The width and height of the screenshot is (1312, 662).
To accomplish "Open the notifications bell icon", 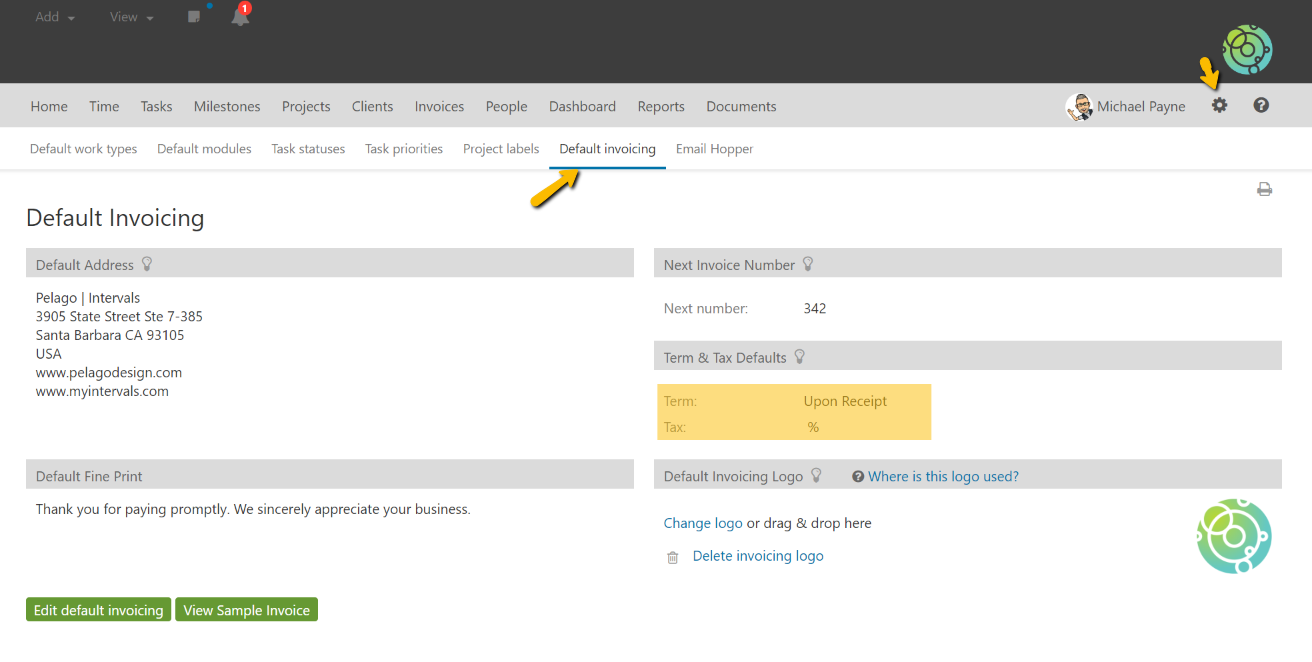I will pyautogui.click(x=240, y=17).
